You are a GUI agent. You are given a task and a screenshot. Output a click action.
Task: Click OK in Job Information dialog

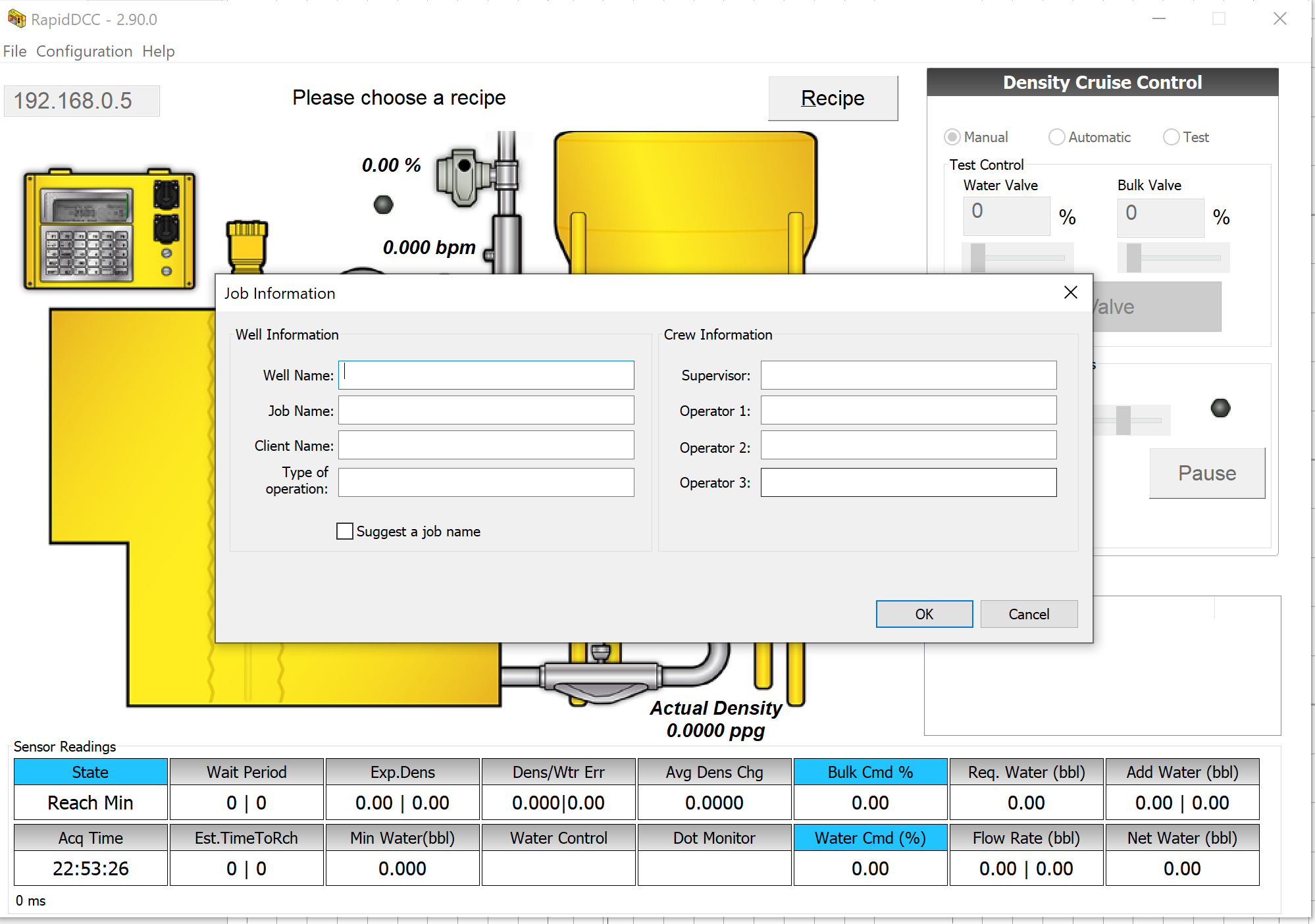(924, 614)
